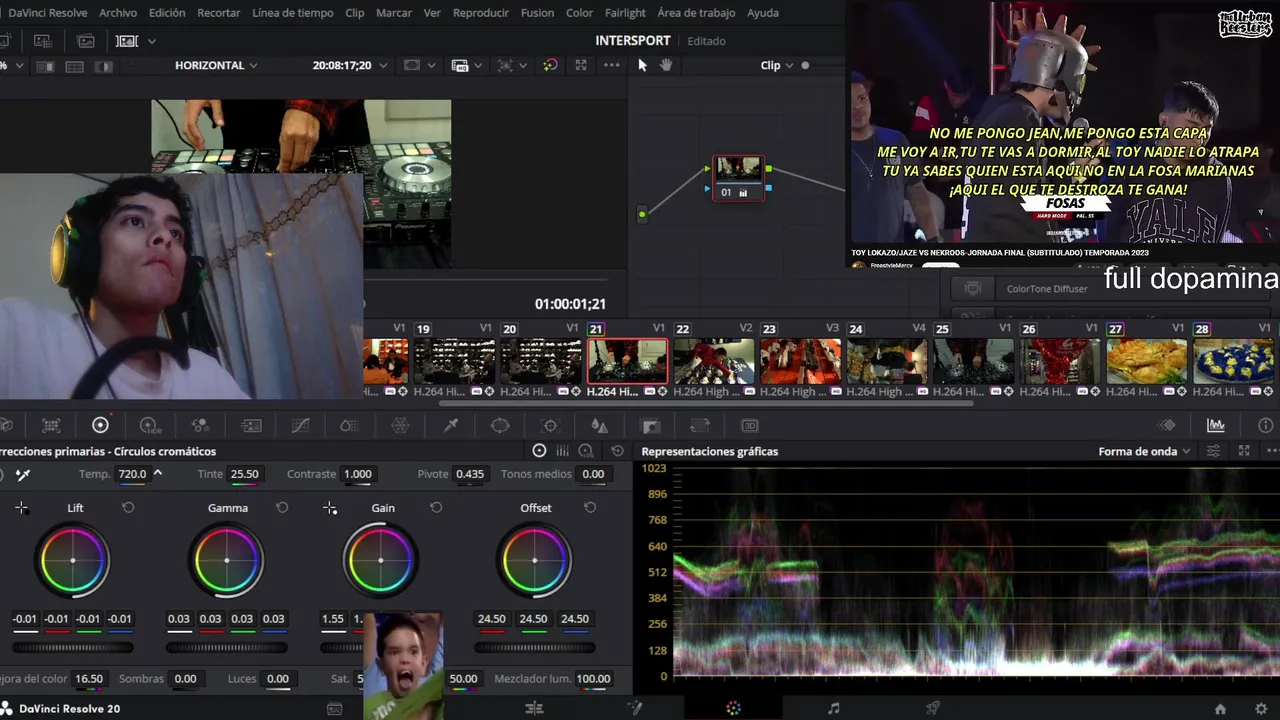Adjust the Lift master wheel slider
This screenshot has width=1280, height=720.
73,647
